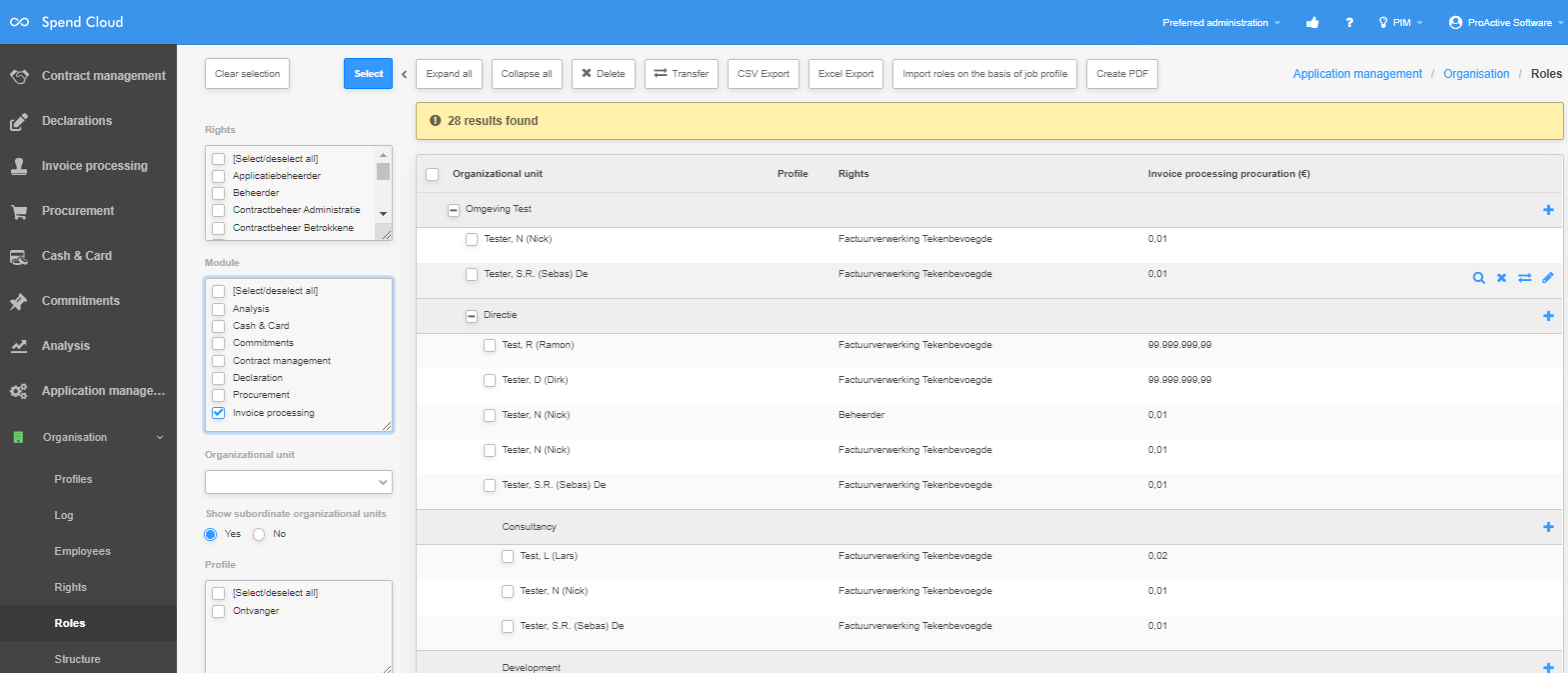Collapse the Organisation sidebar section chevron
This screenshot has width=1568, height=673.
[x=160, y=437]
